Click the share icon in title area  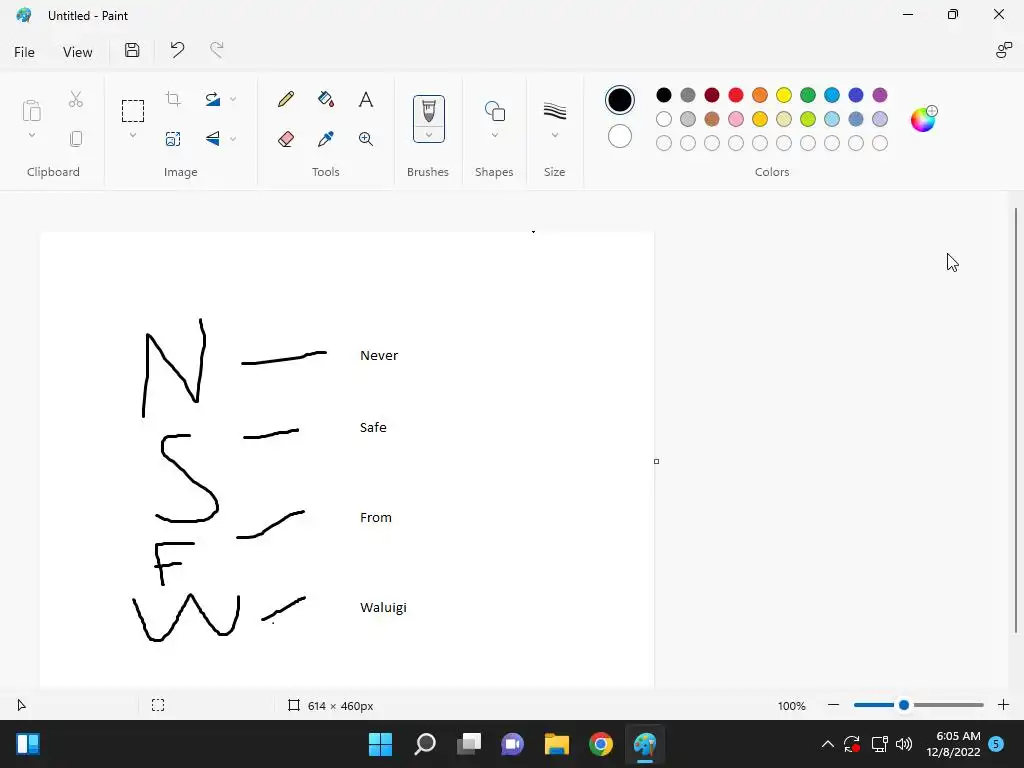[x=1003, y=50]
